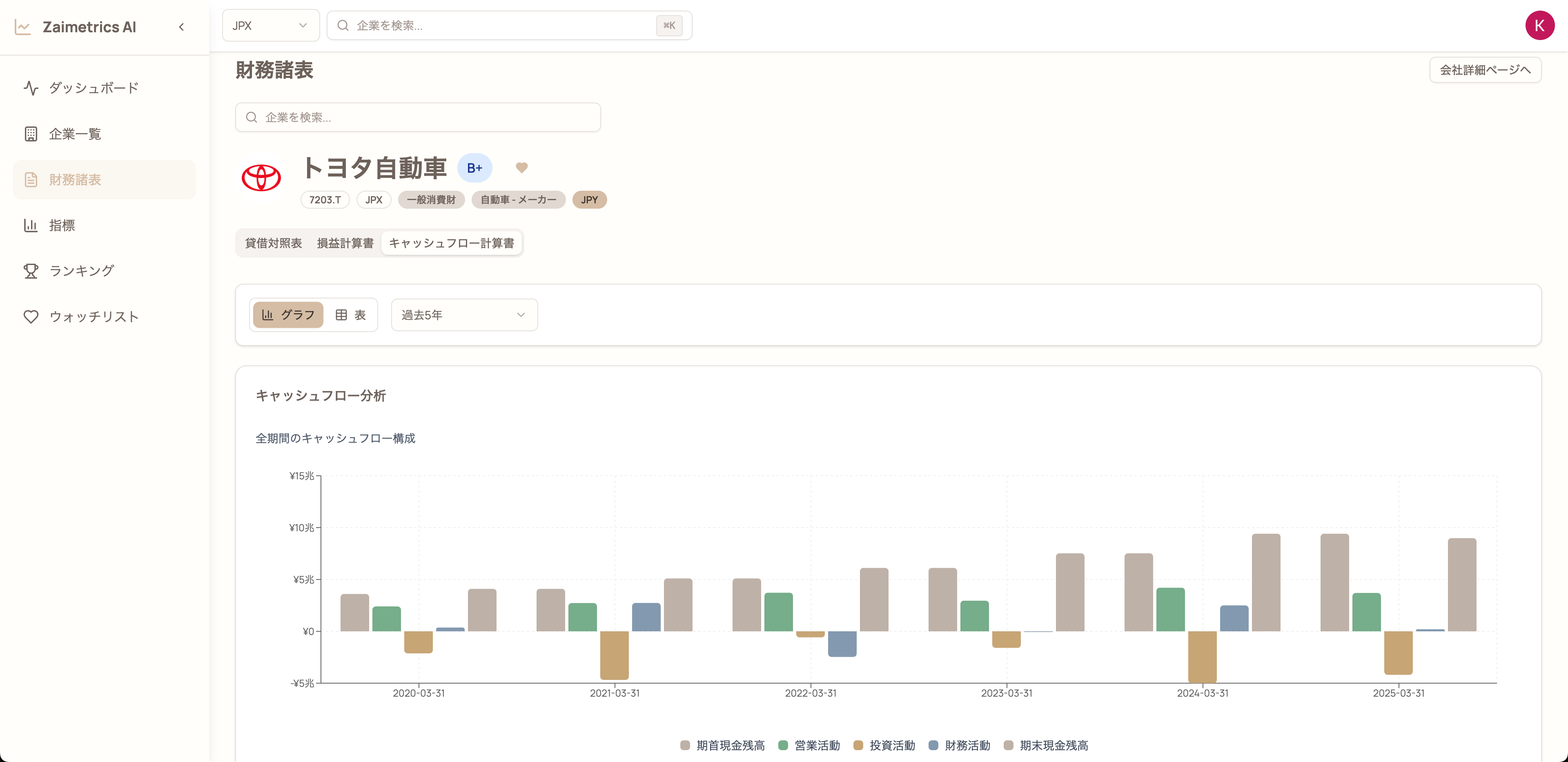Click the 自動車 - メーカー industry tag

tap(518, 200)
